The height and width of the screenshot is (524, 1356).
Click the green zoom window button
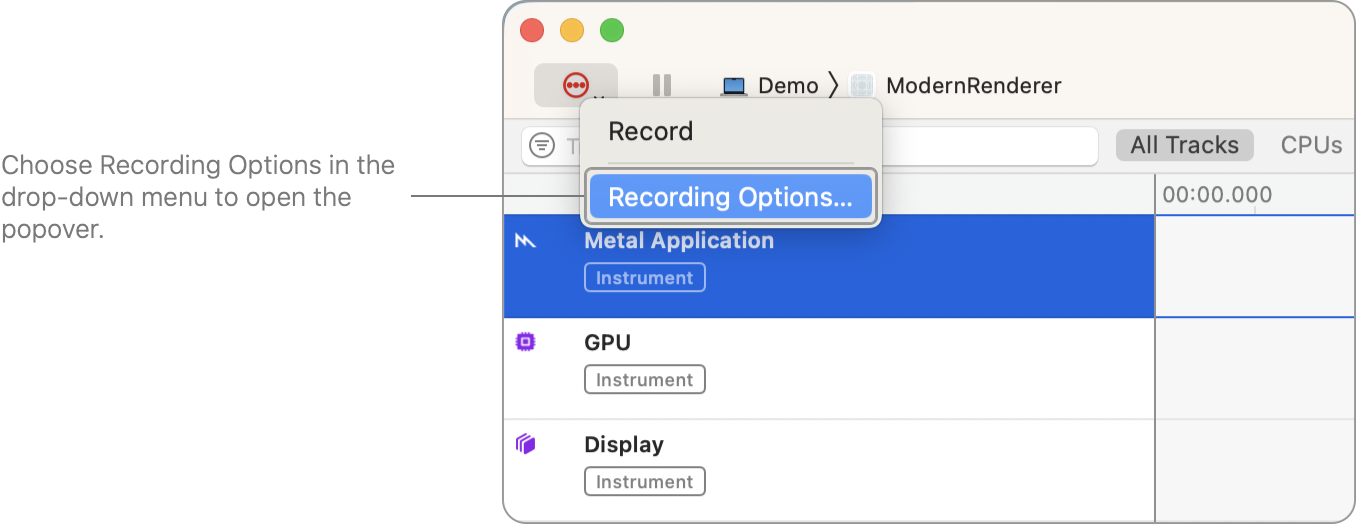(x=612, y=31)
